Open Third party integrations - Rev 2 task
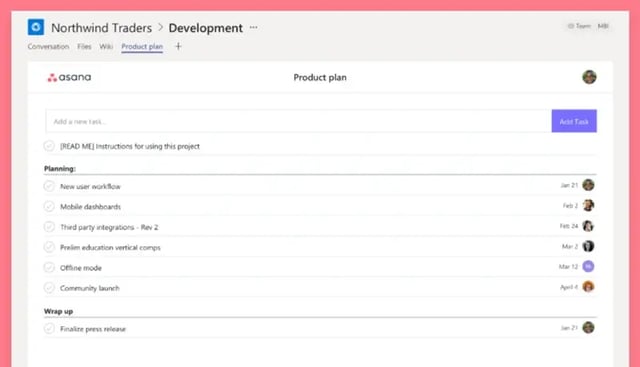Screen dimensions: 640x367 pyautogui.click(x=109, y=227)
